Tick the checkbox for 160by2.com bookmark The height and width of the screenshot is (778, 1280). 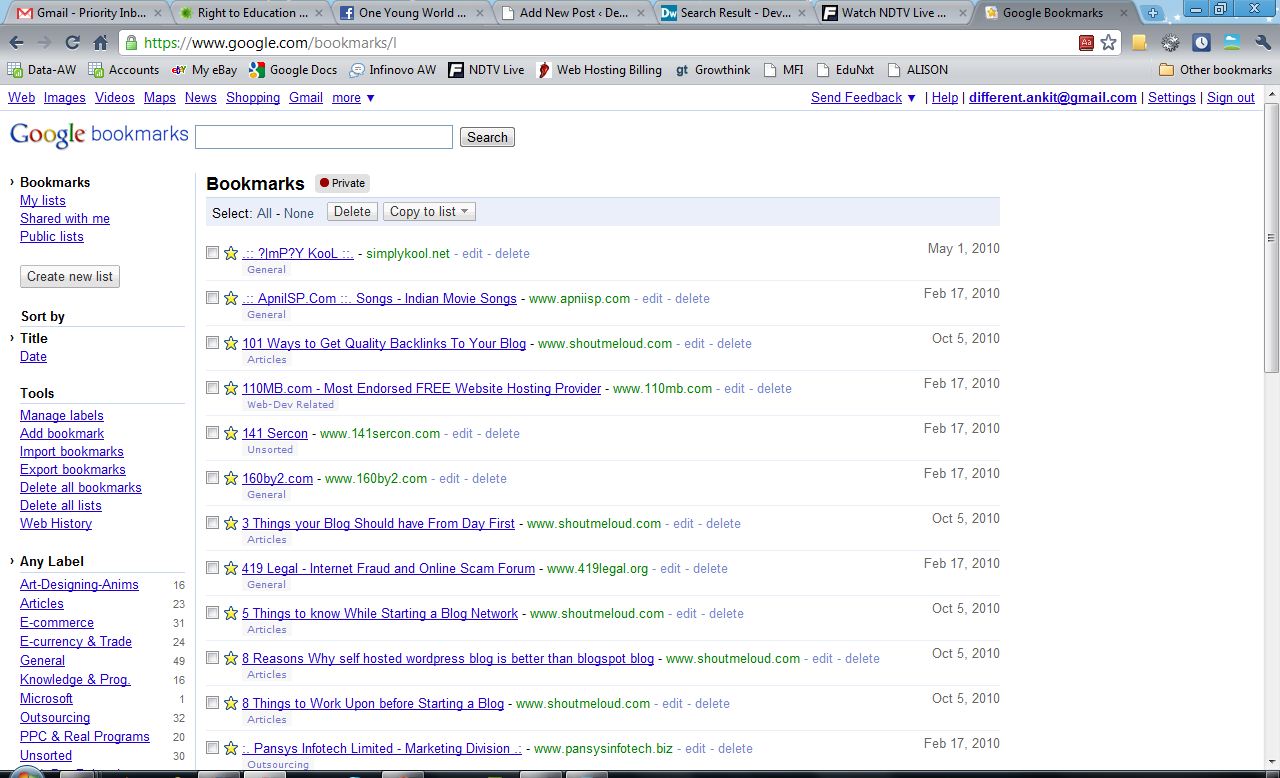(212, 478)
